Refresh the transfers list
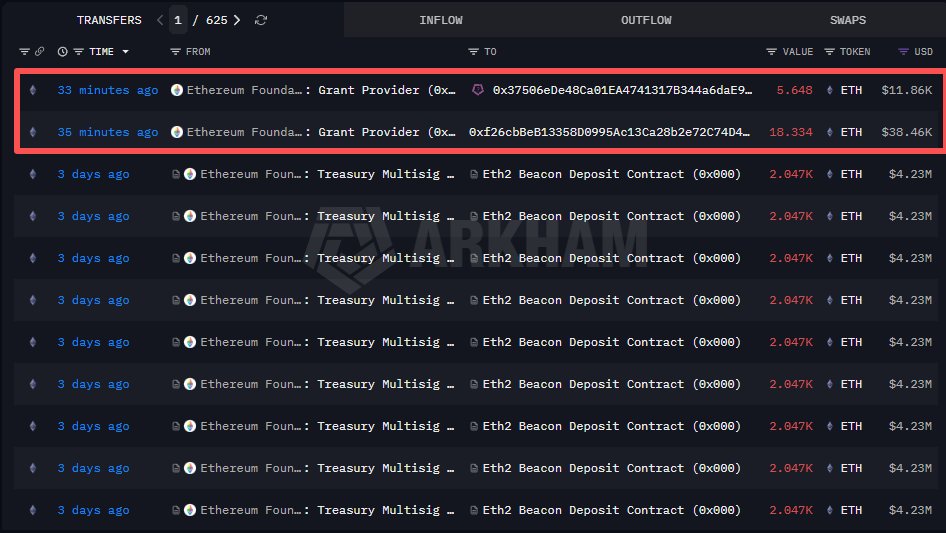This screenshot has width=946, height=533. coord(261,20)
